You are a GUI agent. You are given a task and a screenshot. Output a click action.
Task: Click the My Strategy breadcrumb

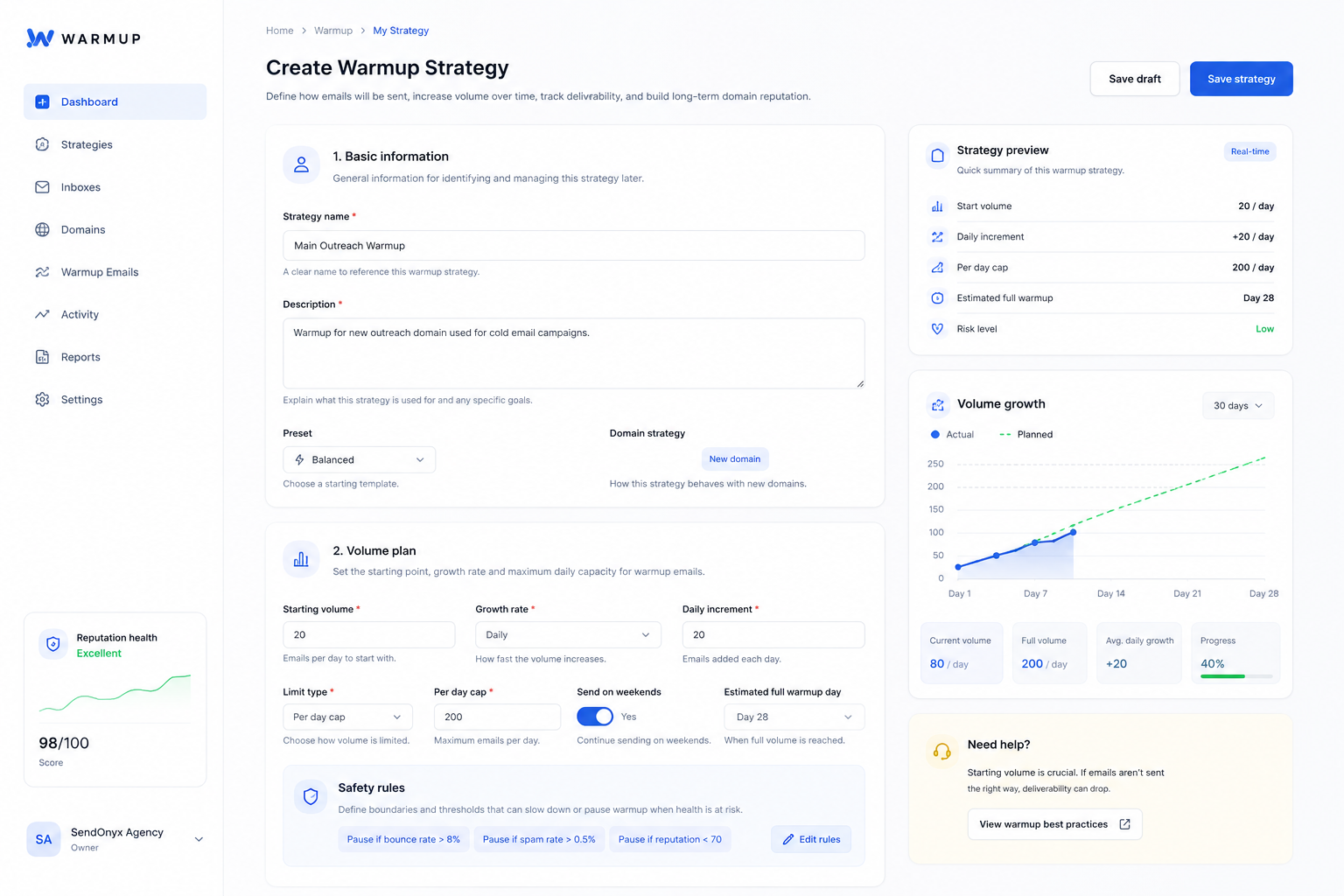click(401, 31)
